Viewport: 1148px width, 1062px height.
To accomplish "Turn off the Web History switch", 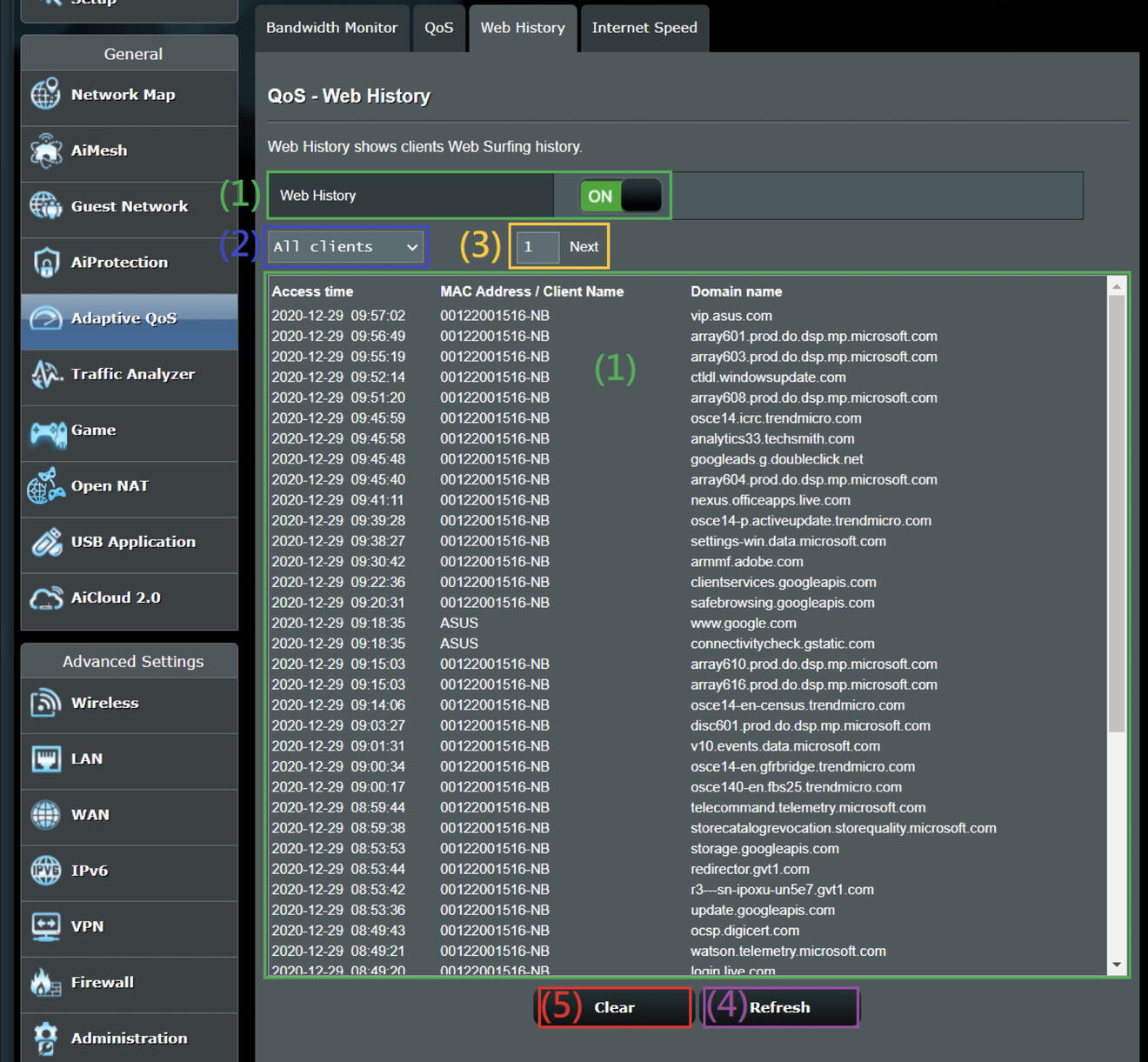I will [x=621, y=196].
